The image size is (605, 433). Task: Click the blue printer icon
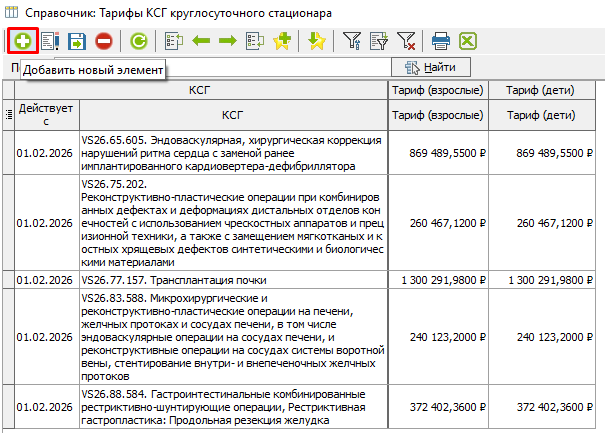(x=440, y=41)
